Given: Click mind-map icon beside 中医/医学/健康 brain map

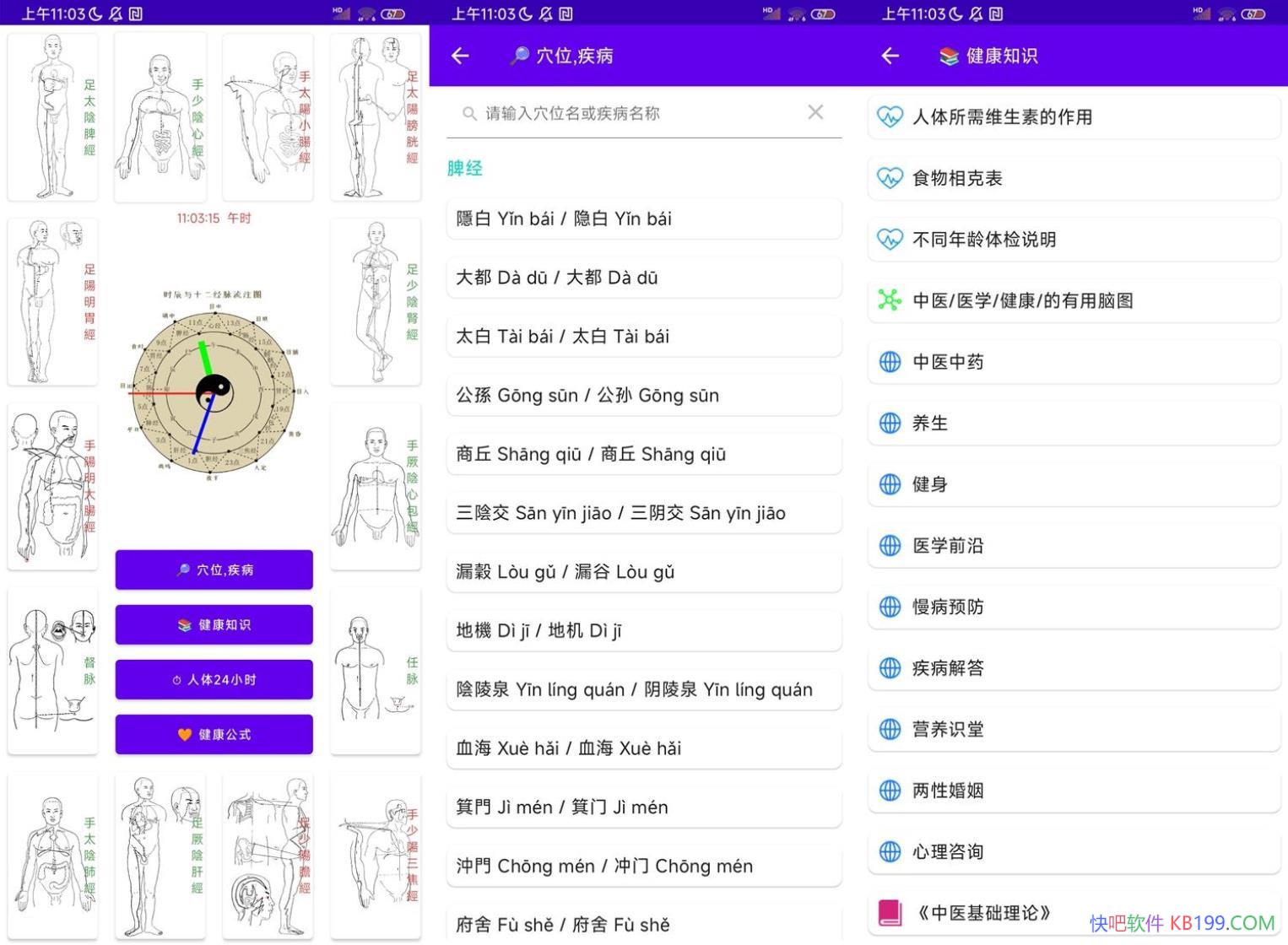Looking at the screenshot, I should 890,300.
